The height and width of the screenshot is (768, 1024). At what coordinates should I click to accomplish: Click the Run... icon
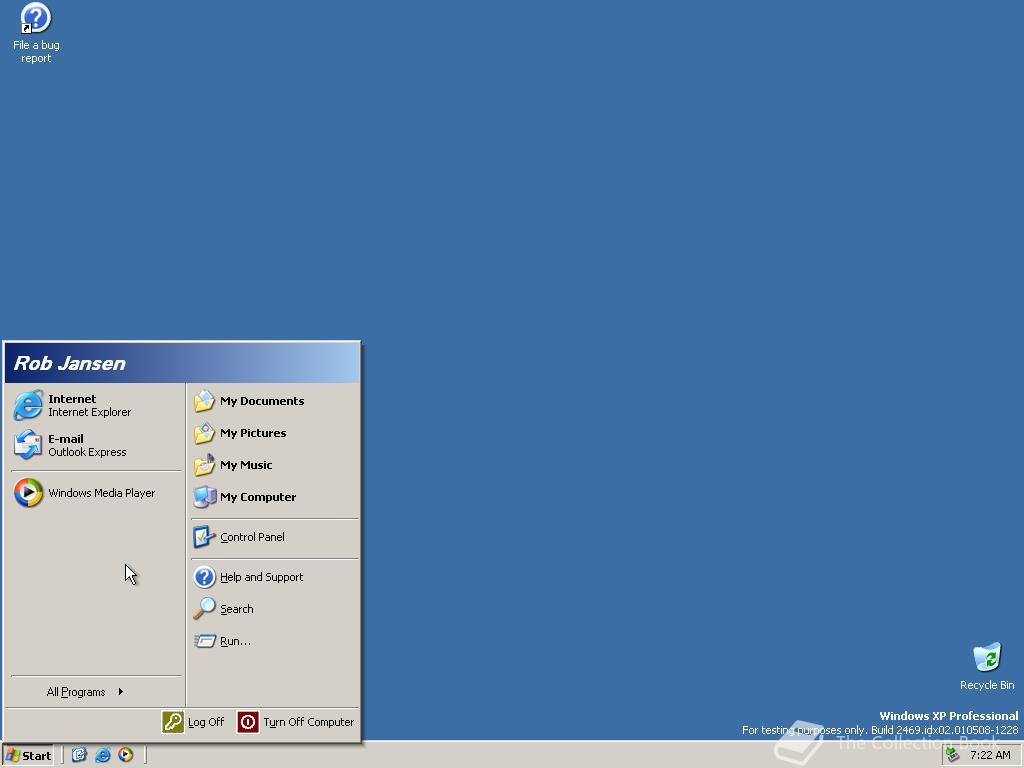point(204,641)
